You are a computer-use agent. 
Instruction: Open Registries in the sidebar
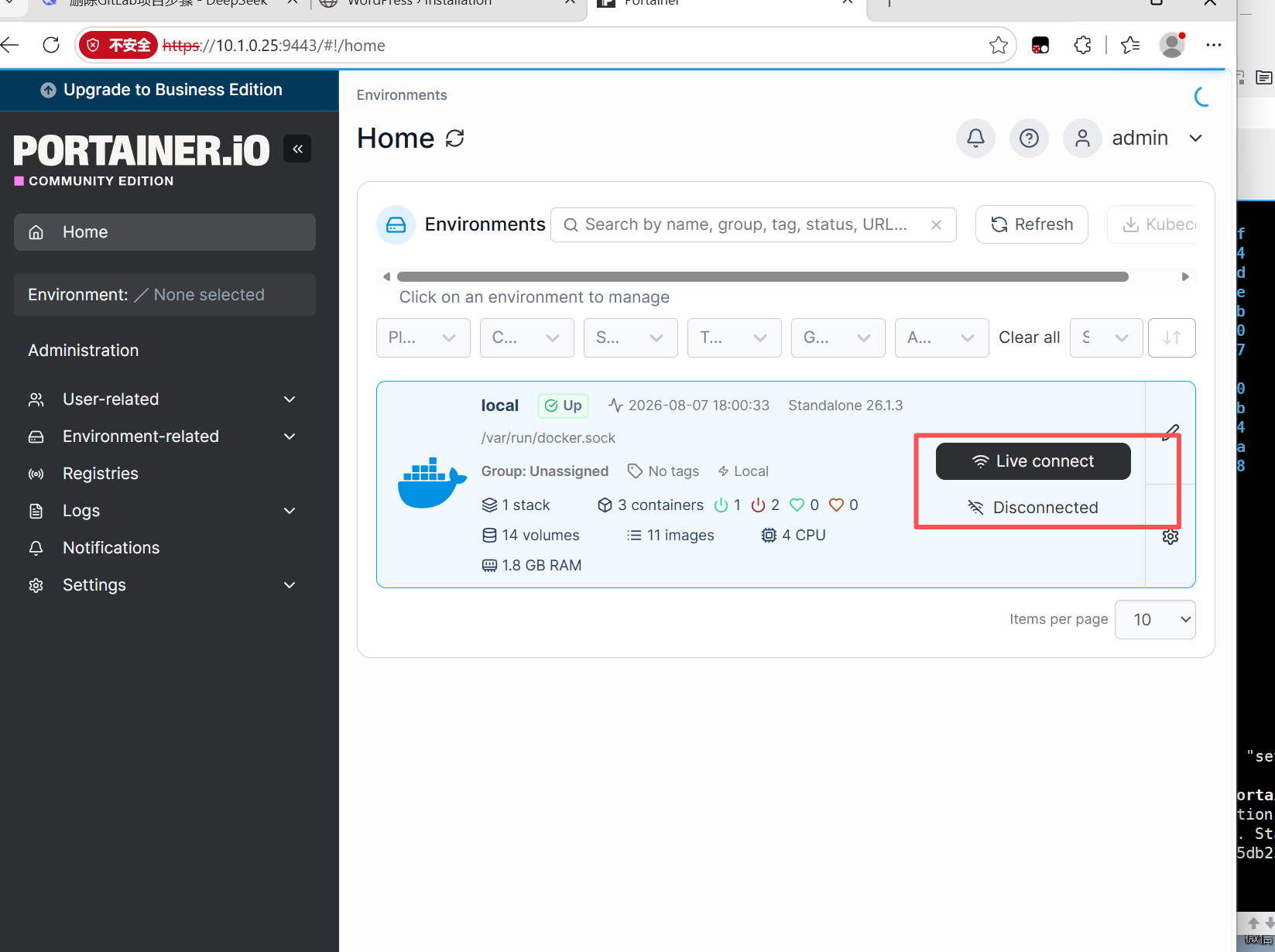[x=164, y=474]
